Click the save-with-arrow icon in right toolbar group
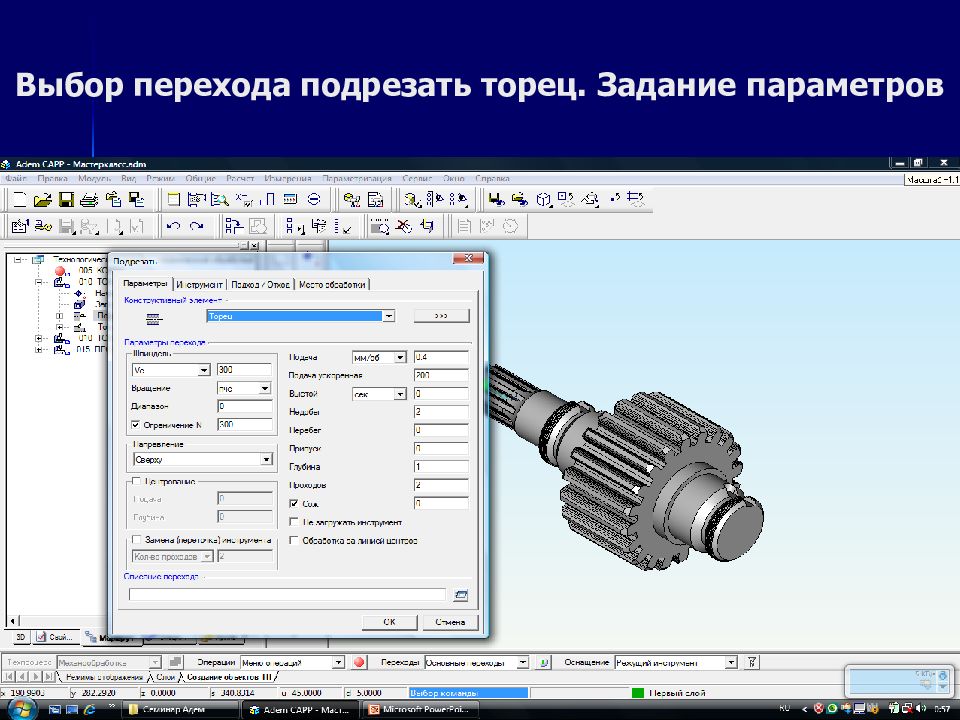 [x=496, y=199]
